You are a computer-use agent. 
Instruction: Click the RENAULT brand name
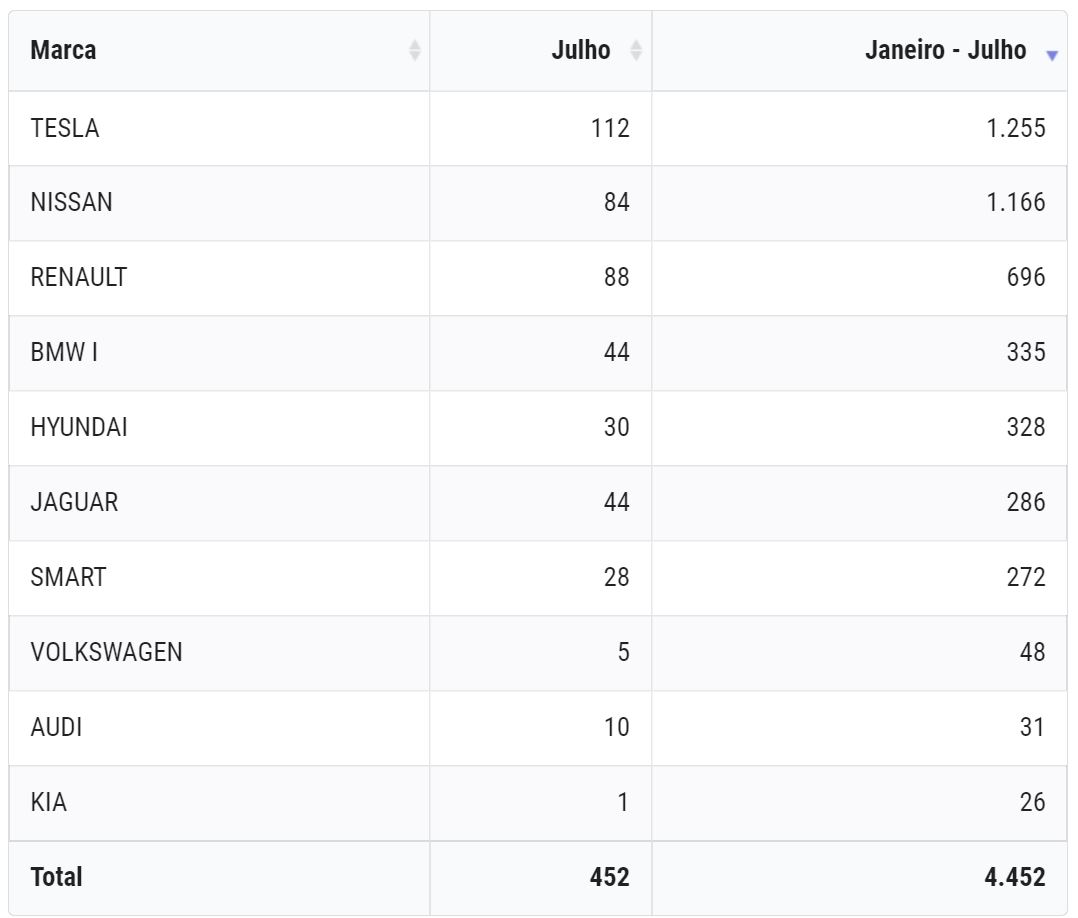point(79,277)
